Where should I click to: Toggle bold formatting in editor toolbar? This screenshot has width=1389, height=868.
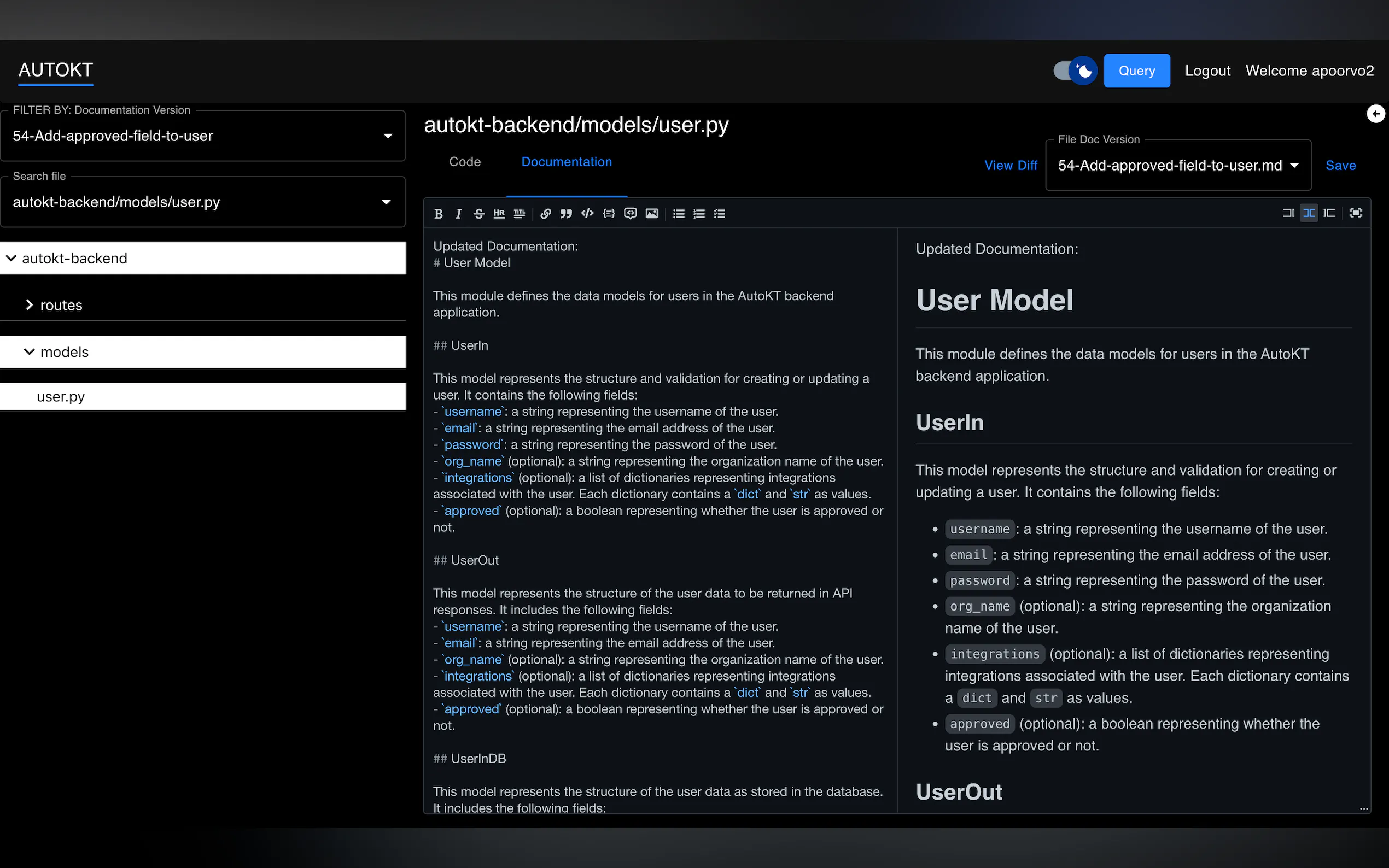pos(438,214)
